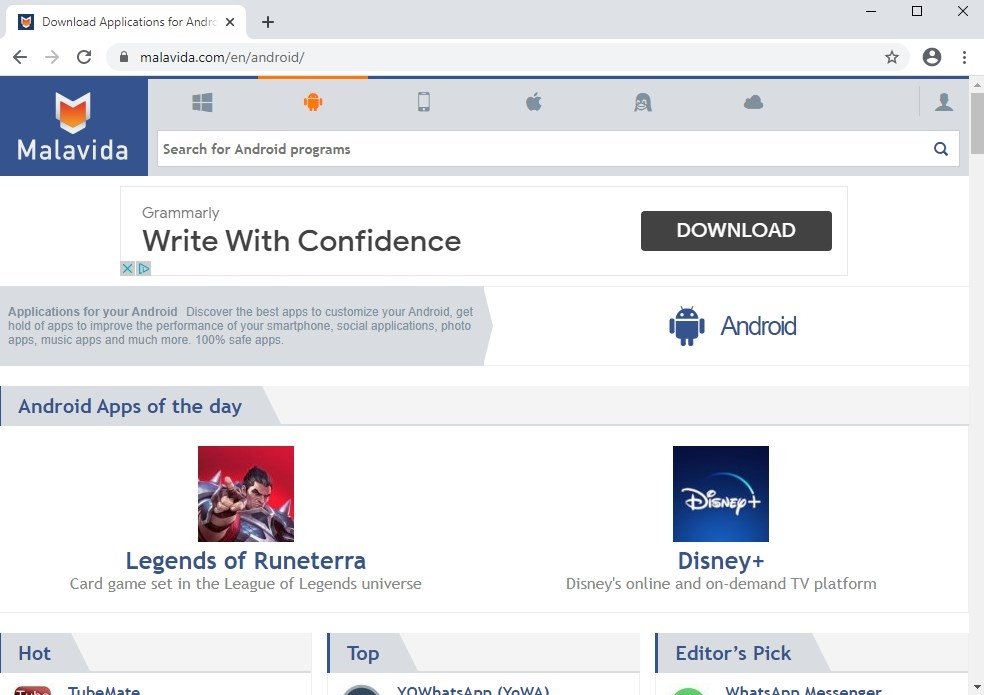This screenshot has height=695, width=984.
Task: Open the Disney+ title link
Action: (x=721, y=561)
